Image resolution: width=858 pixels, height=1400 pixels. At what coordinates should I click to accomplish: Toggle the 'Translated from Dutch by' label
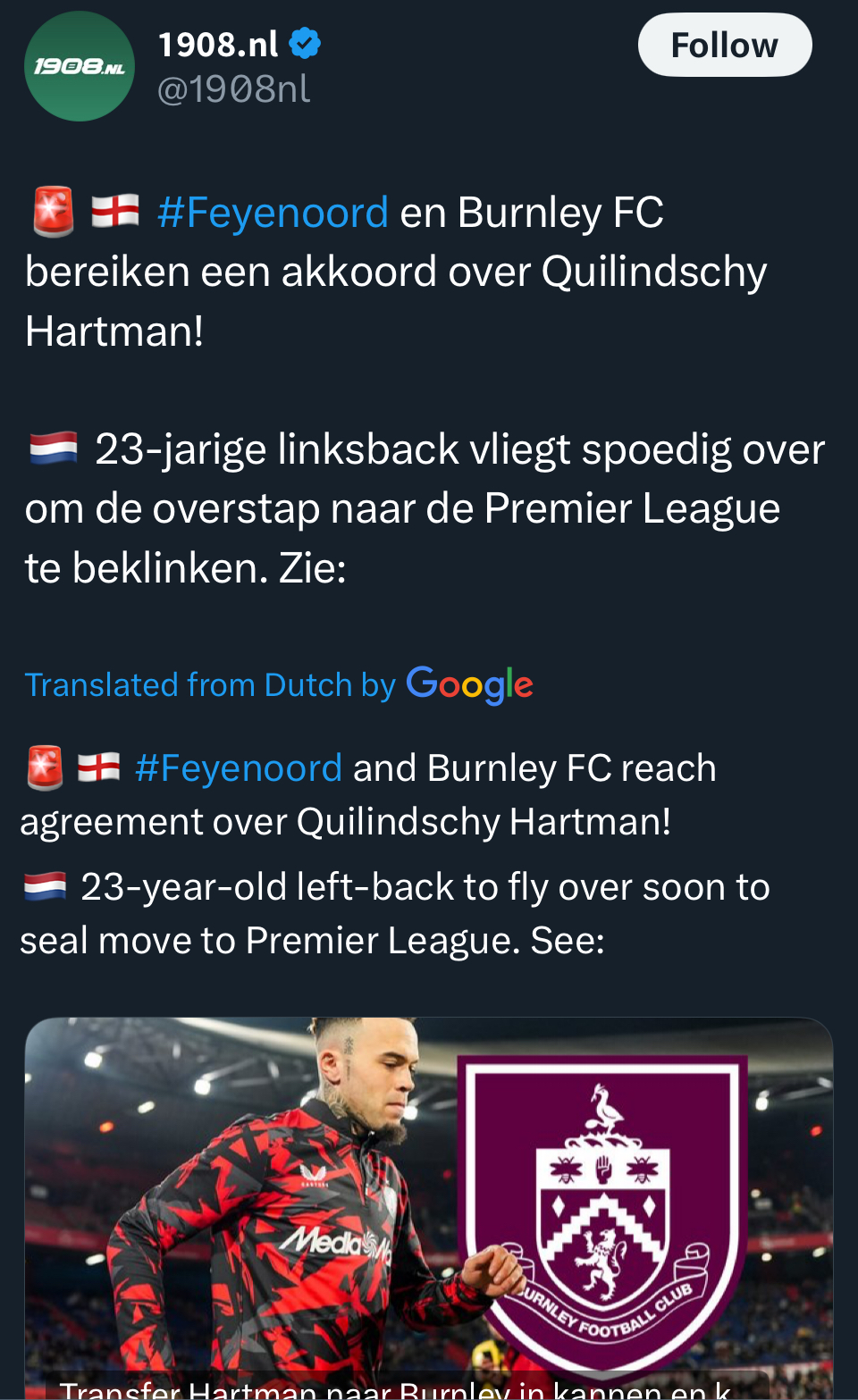(210, 685)
